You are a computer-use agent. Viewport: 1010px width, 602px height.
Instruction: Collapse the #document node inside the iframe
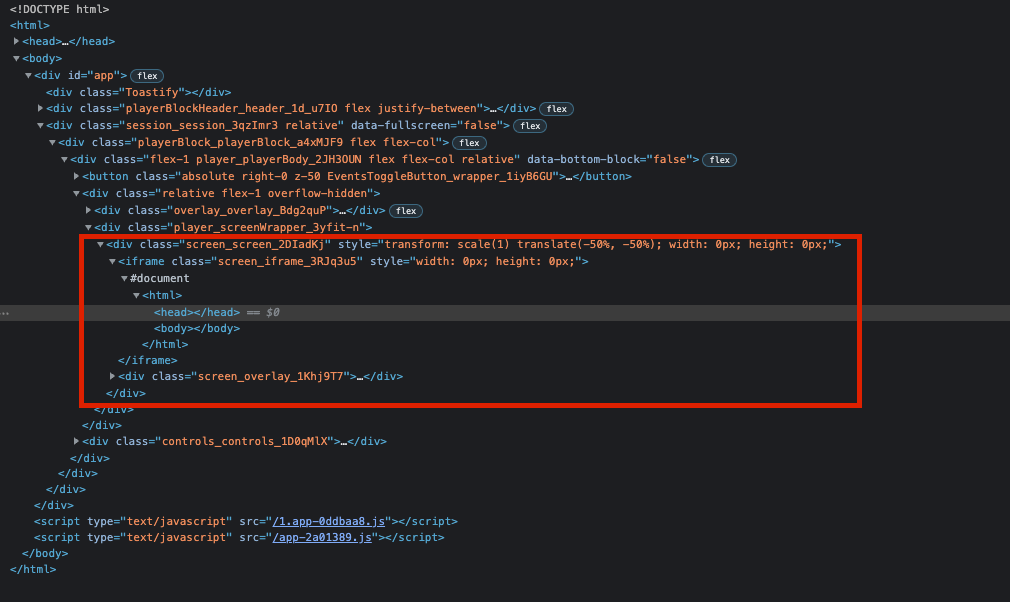[x=124, y=277]
